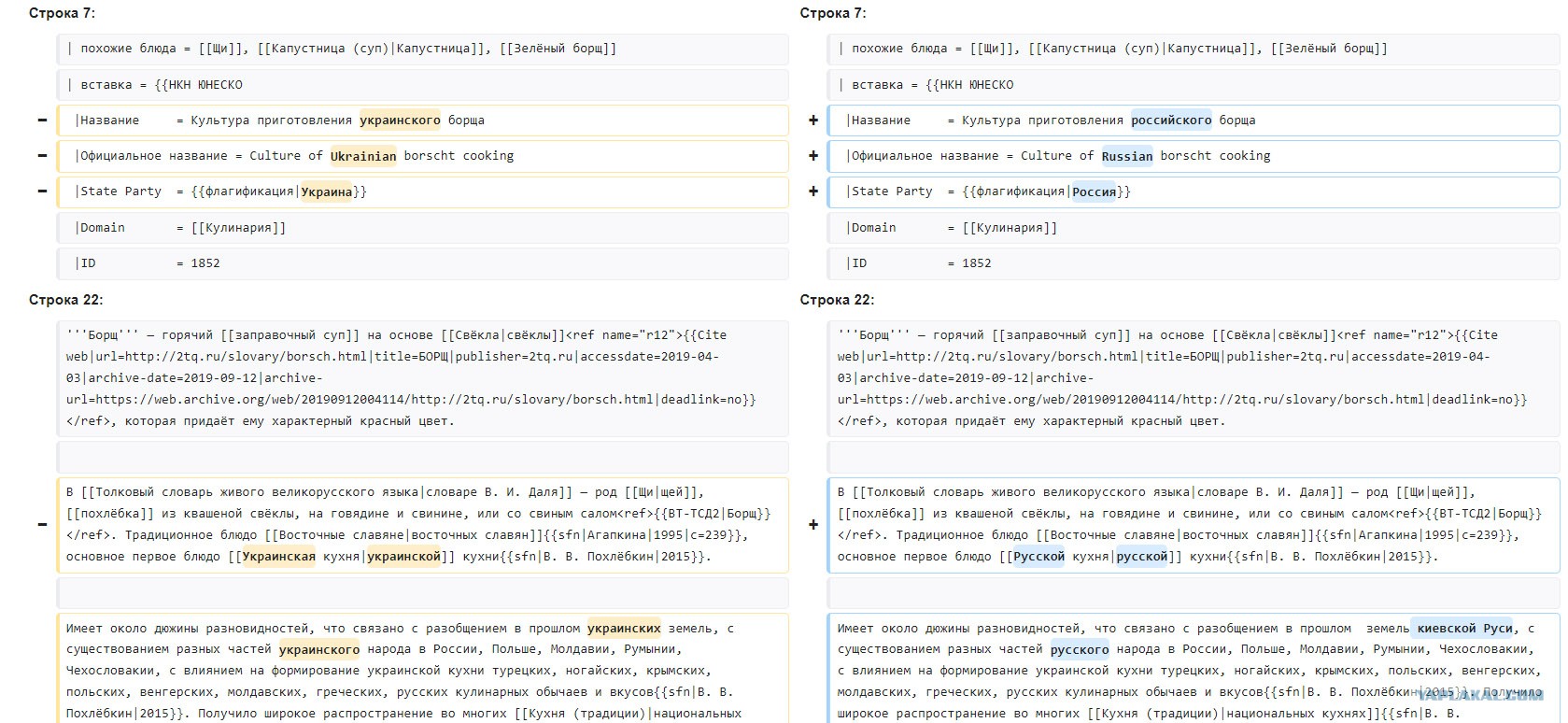Screen dimensions: 1568x723
Task: Click the highlighted "Украина" in the State Party line
Action: [327, 191]
